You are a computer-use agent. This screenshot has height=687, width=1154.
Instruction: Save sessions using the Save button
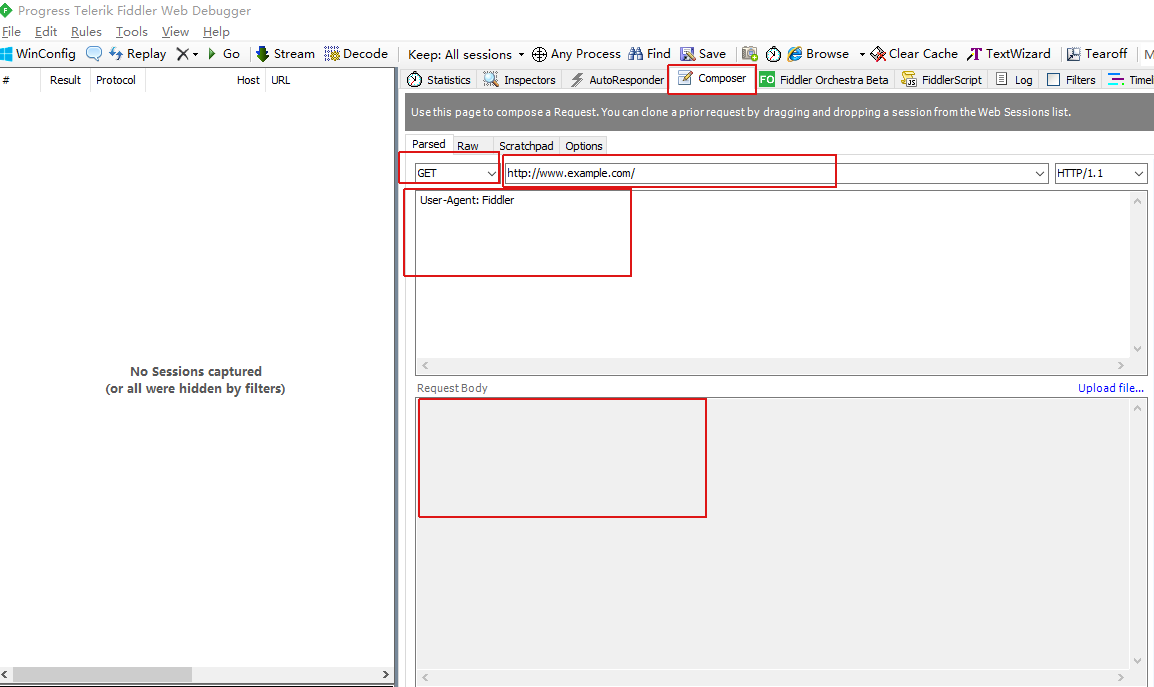click(x=703, y=54)
